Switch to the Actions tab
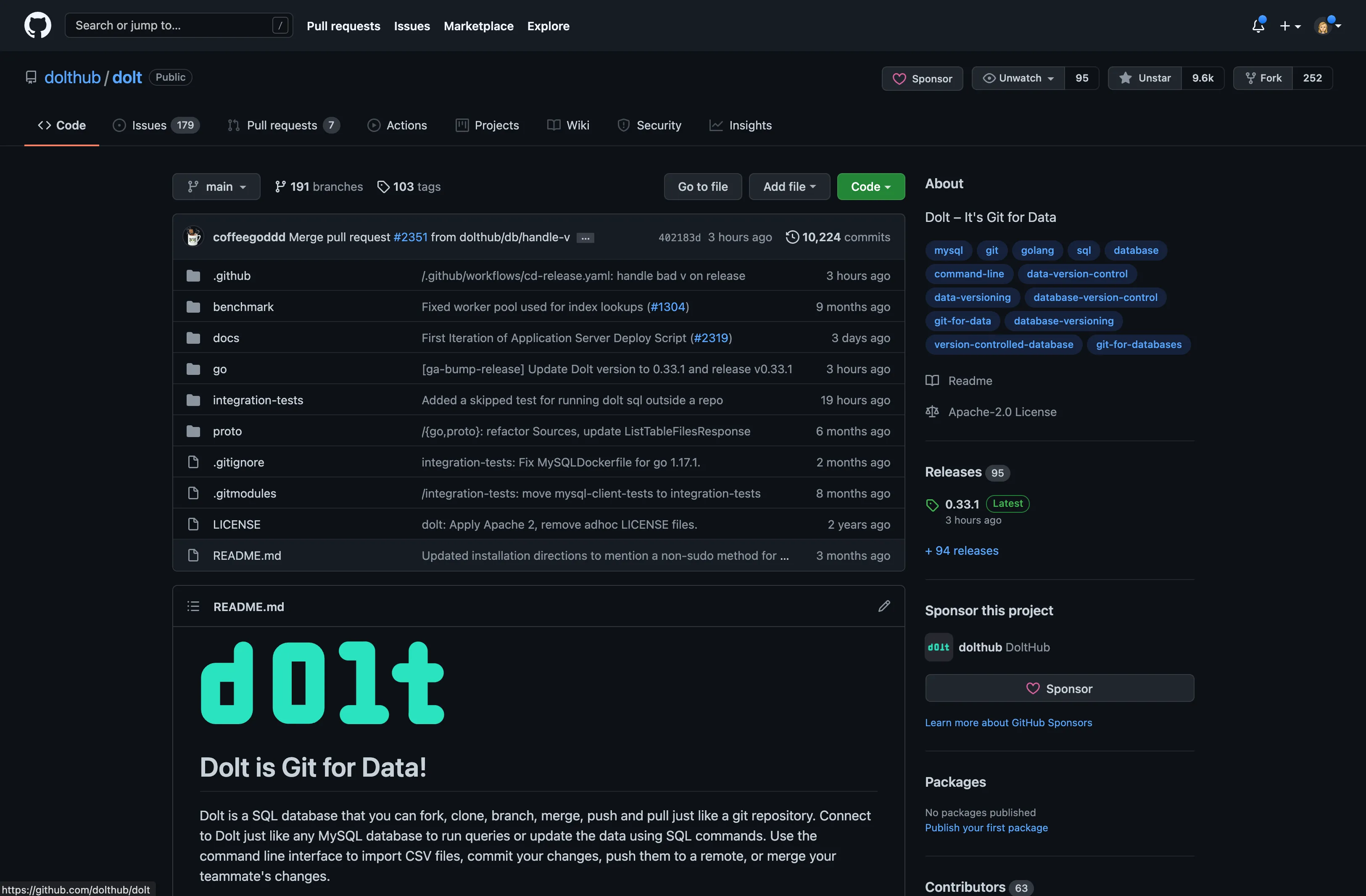 pyautogui.click(x=397, y=125)
